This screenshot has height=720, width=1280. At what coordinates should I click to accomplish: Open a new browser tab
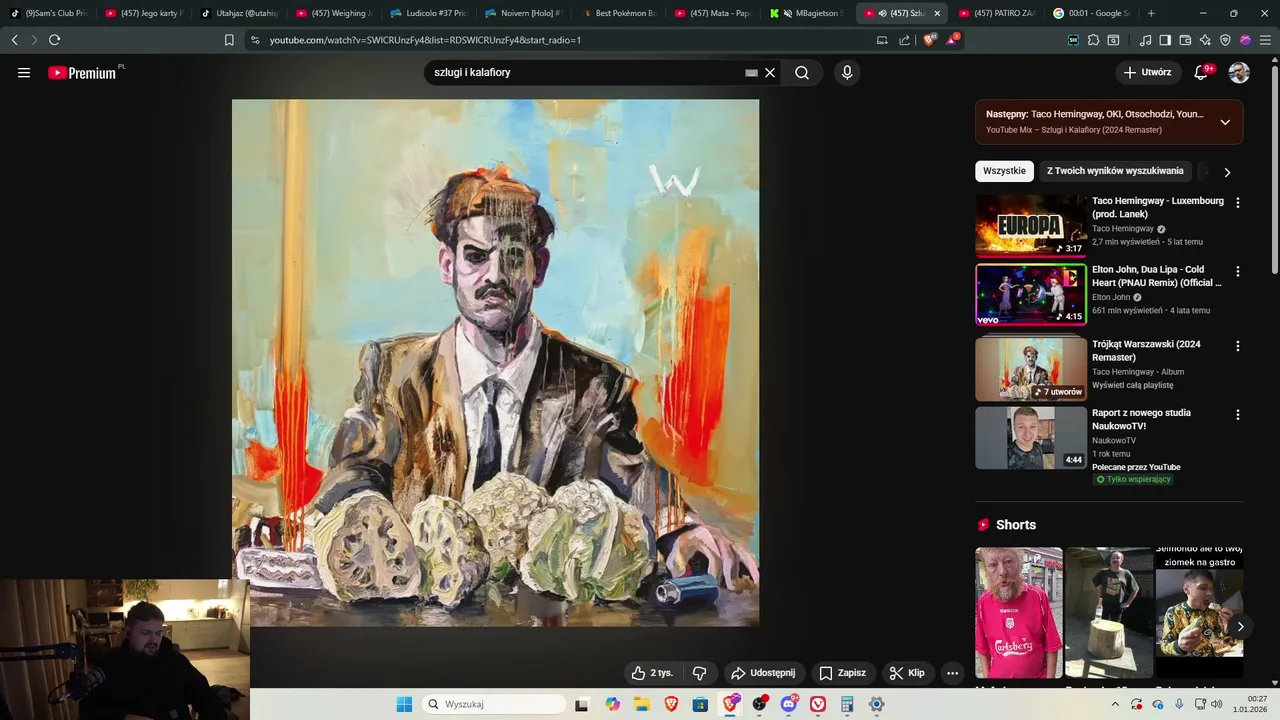[1151, 13]
